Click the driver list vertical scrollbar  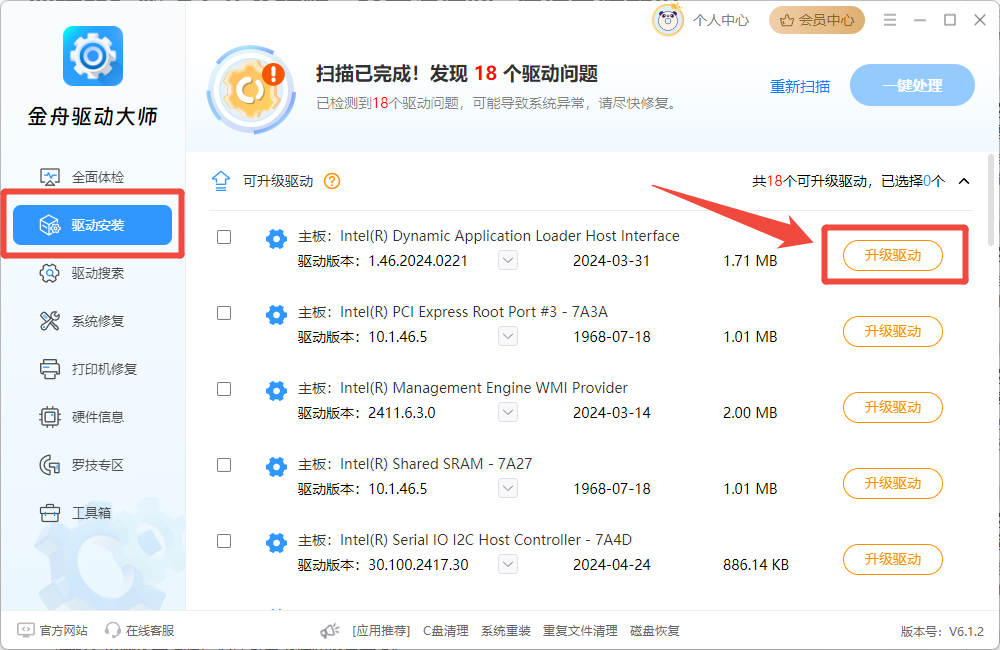[990, 200]
